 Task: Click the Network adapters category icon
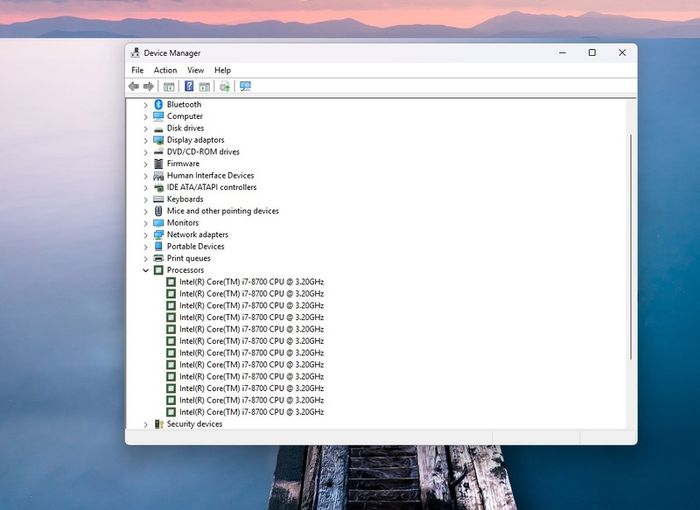pos(158,234)
